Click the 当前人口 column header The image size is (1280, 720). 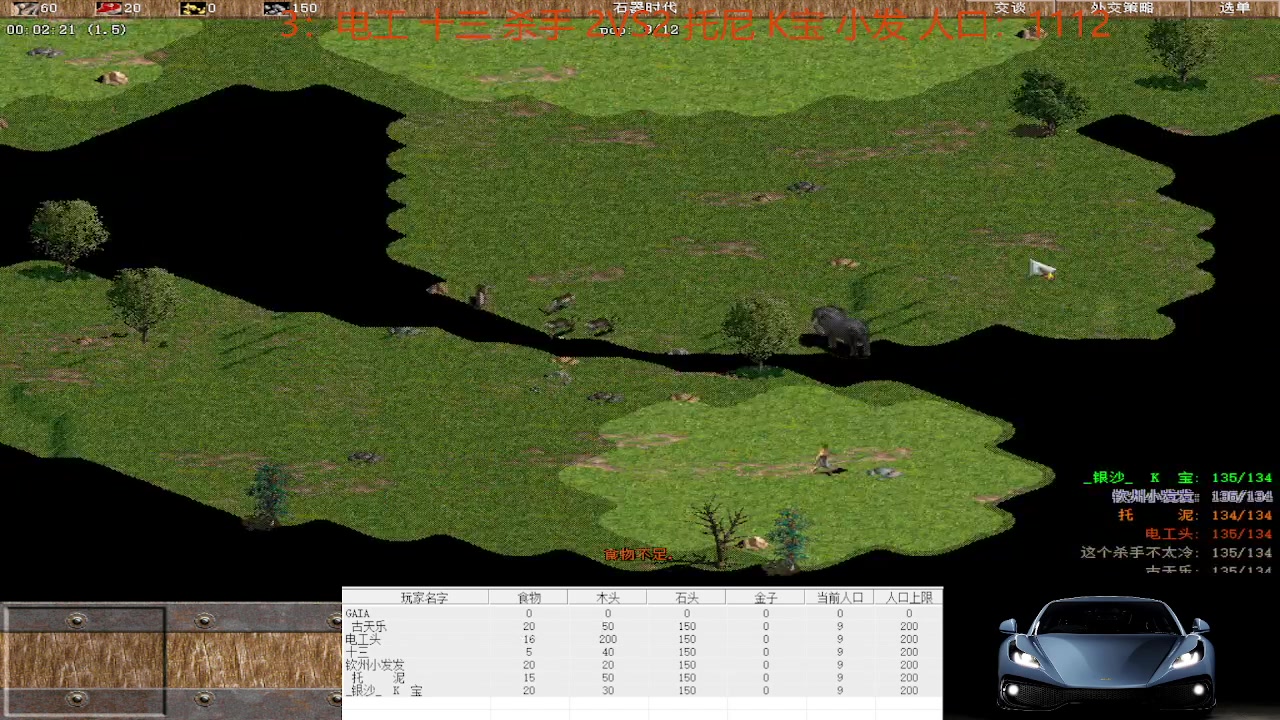pyautogui.click(x=840, y=597)
